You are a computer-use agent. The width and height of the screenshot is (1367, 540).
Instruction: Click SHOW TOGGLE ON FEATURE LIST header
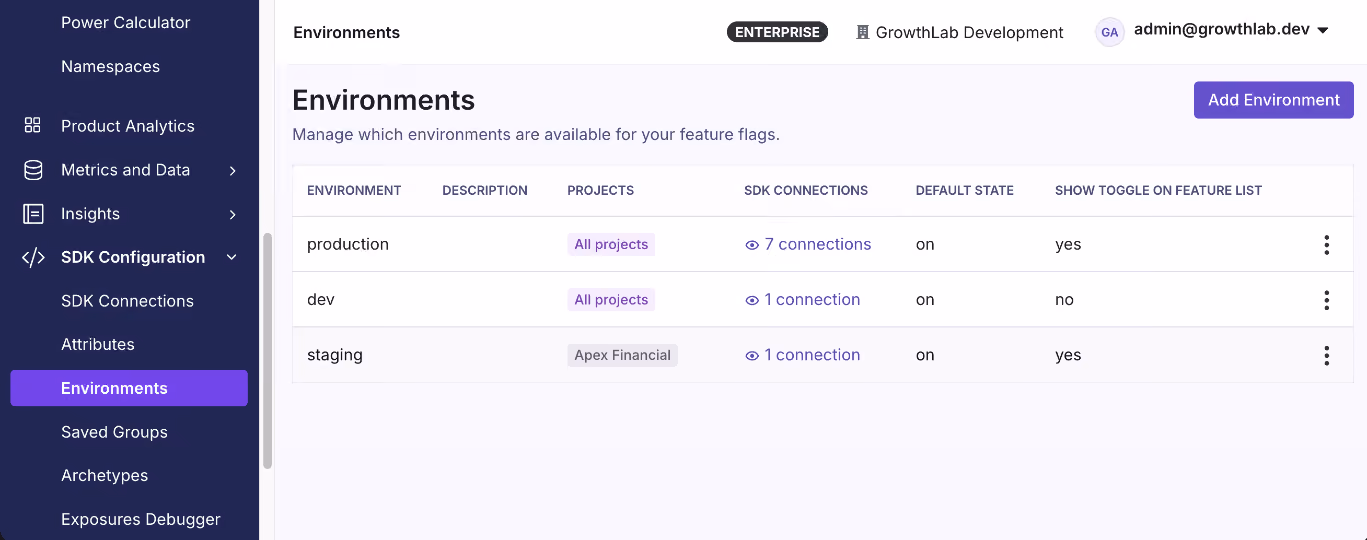pos(1158,190)
